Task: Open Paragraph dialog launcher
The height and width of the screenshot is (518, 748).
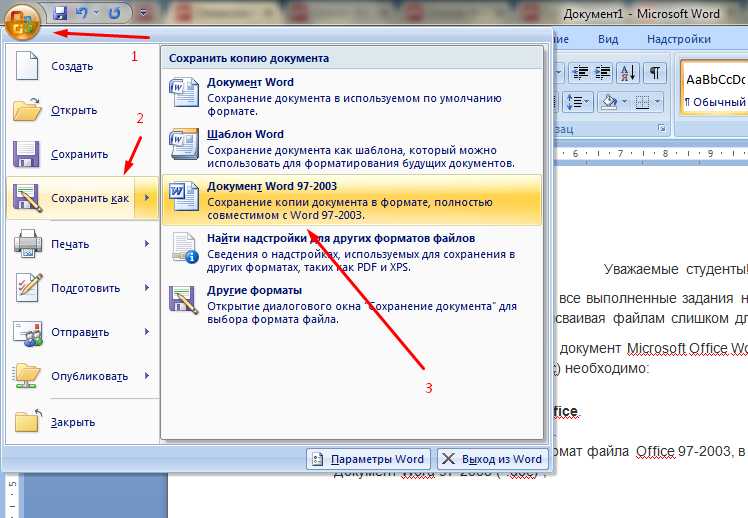Action: point(662,128)
